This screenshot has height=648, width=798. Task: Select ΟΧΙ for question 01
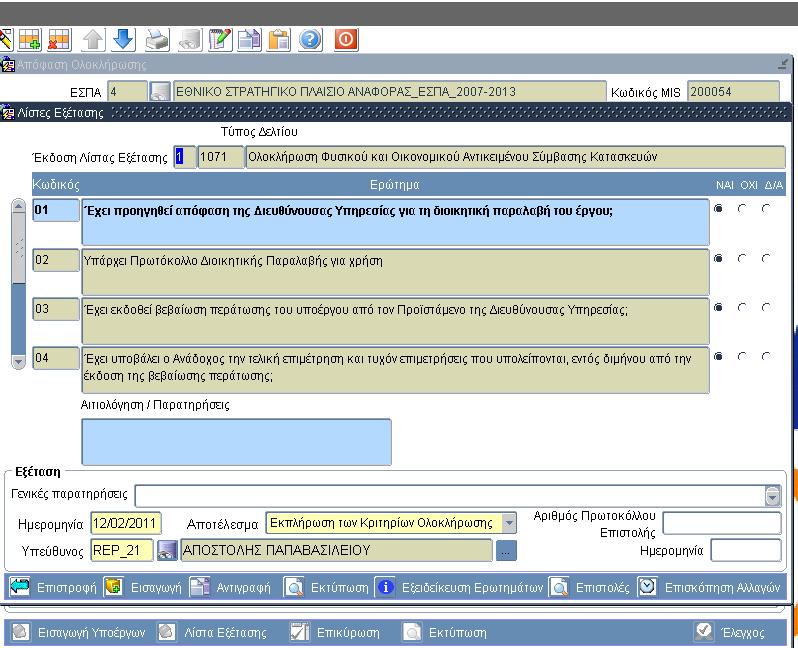(x=742, y=208)
